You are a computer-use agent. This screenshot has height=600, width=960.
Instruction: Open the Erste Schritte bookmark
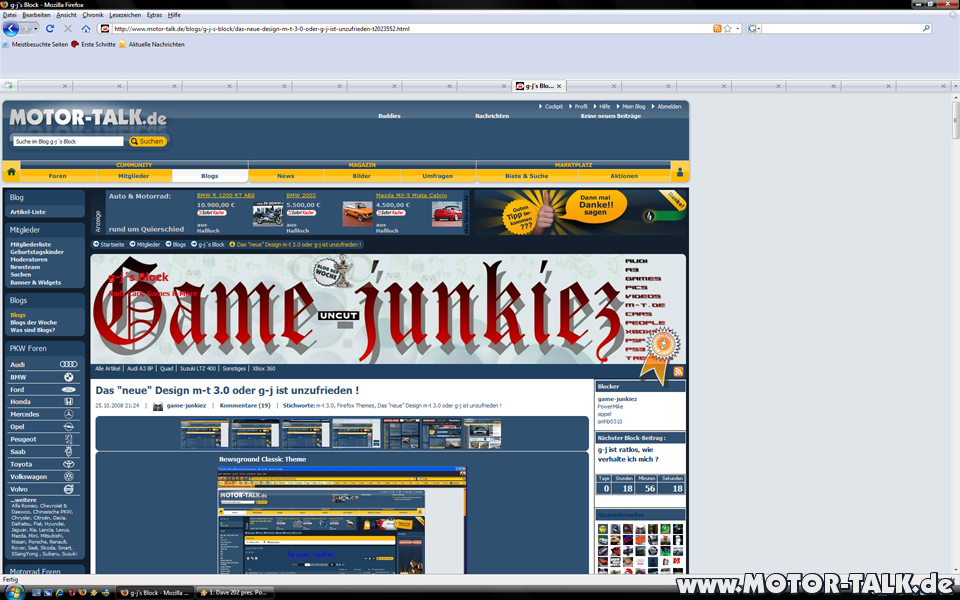pos(93,44)
